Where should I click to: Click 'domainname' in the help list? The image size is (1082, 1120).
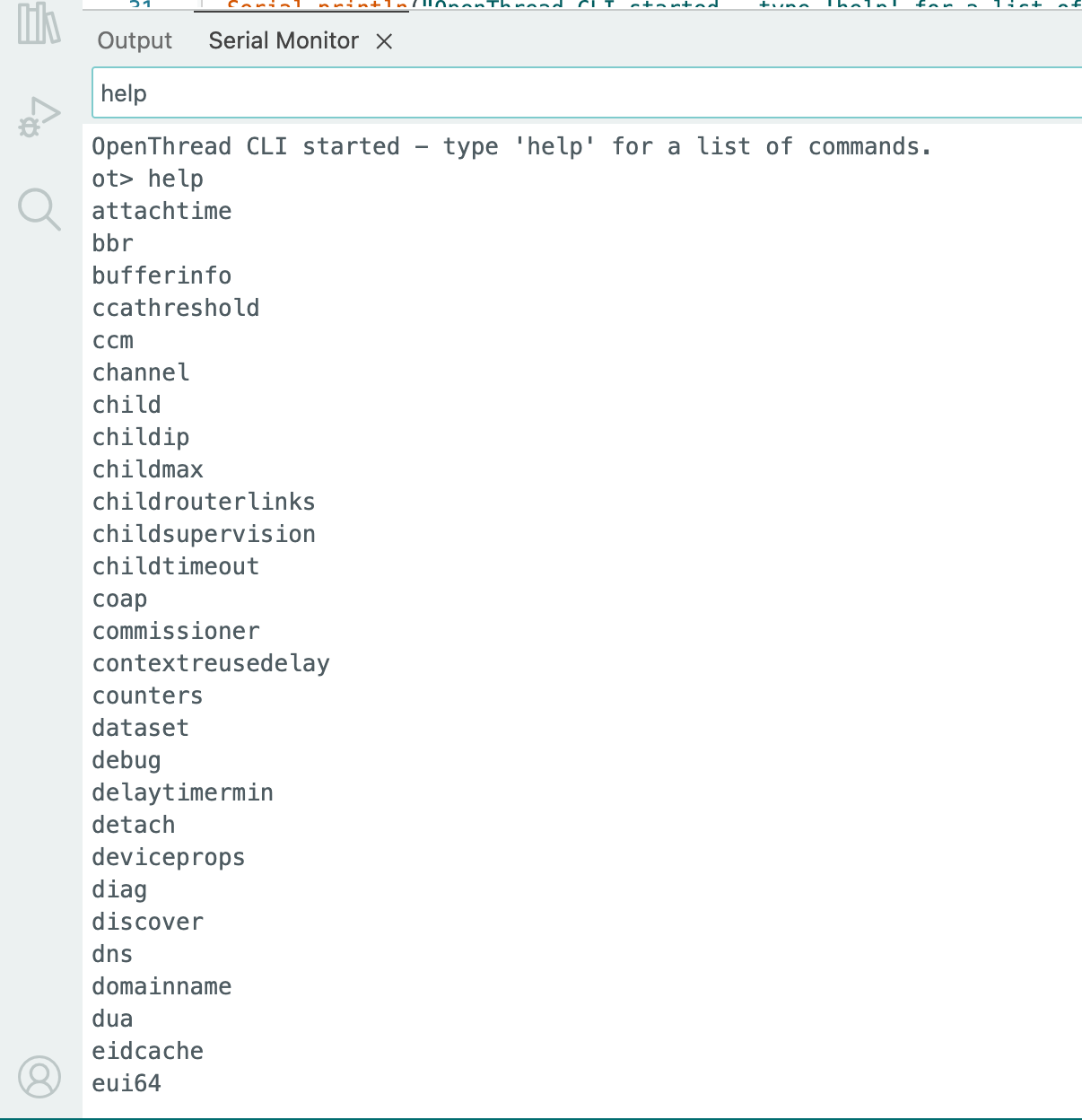point(162,986)
